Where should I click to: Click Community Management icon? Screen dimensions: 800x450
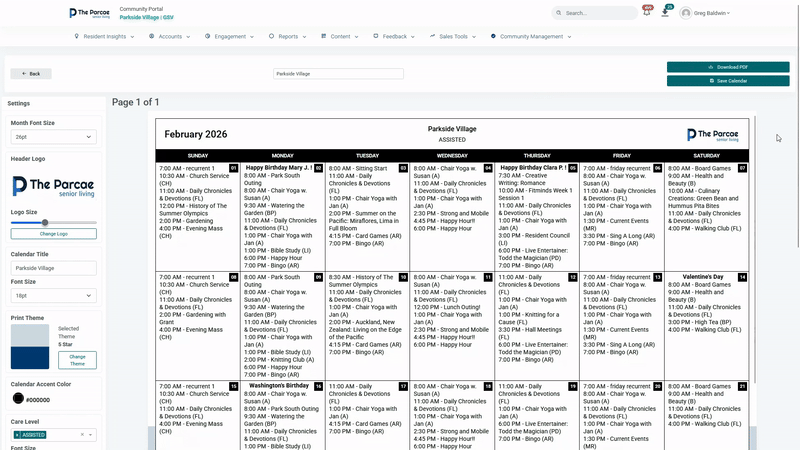pos(493,36)
